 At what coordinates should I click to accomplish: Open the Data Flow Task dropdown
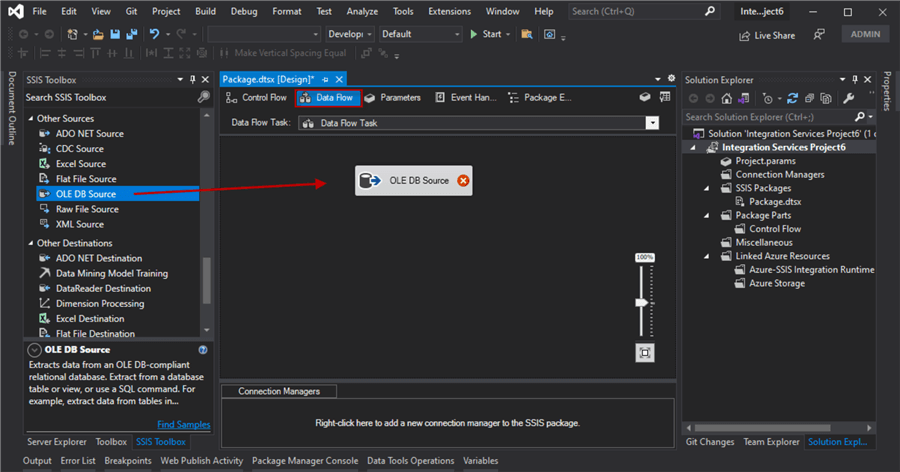pyautogui.click(x=652, y=123)
